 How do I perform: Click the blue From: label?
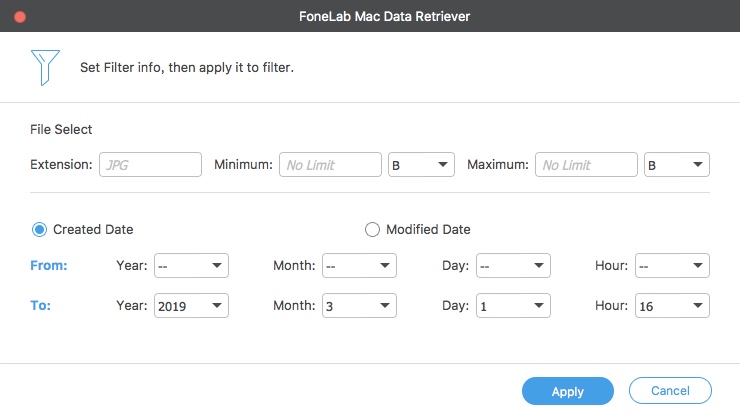(49, 266)
